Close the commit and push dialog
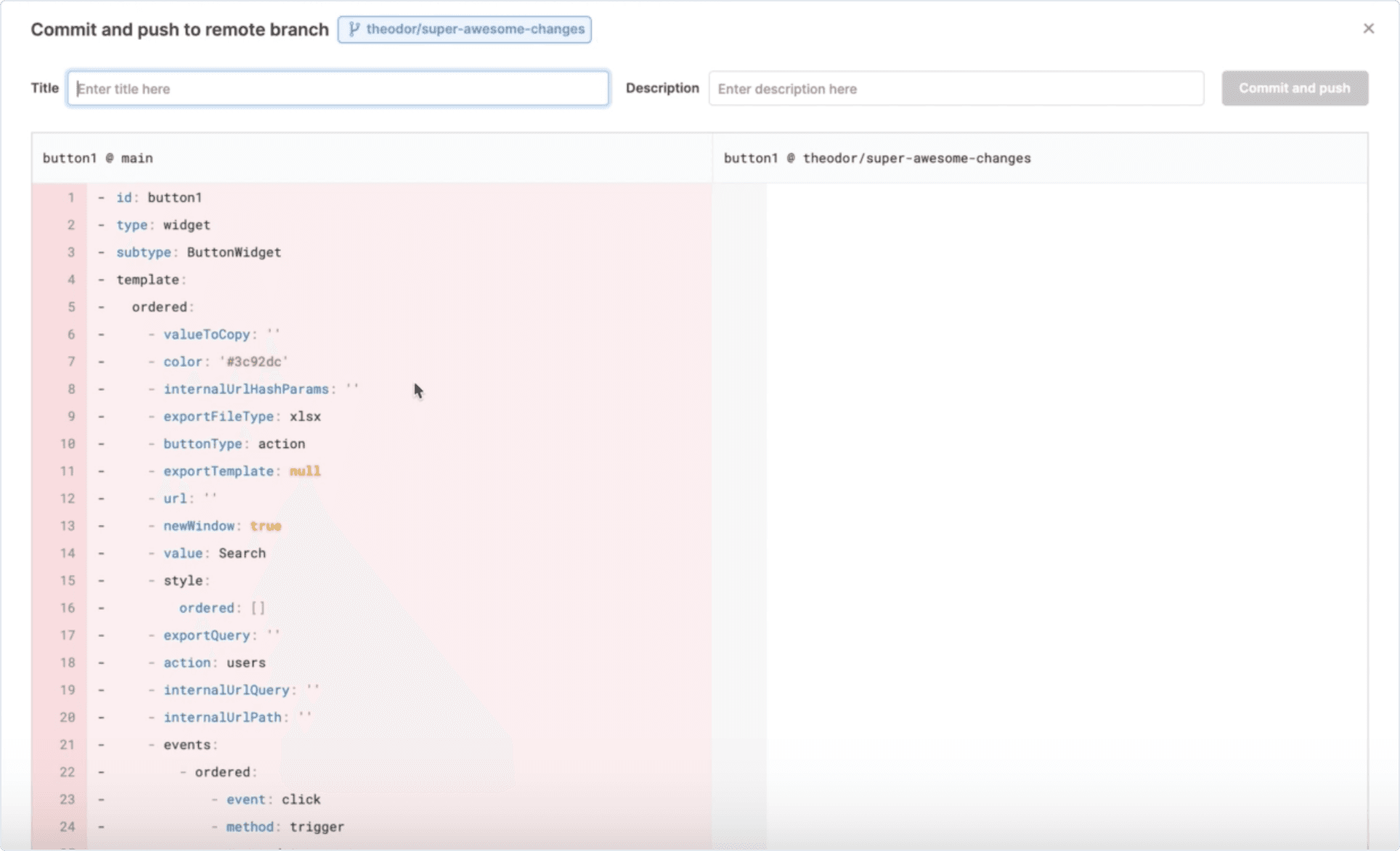Viewport: 1400px width, 851px height. click(1369, 28)
